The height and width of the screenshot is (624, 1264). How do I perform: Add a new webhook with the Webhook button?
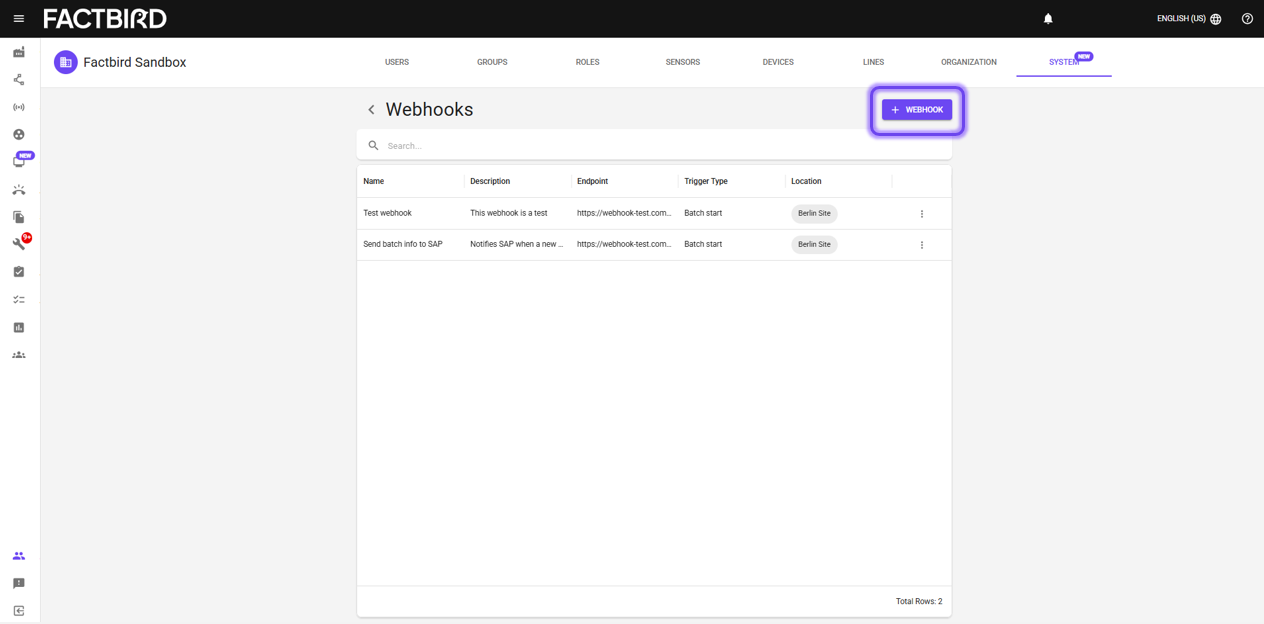[917, 110]
